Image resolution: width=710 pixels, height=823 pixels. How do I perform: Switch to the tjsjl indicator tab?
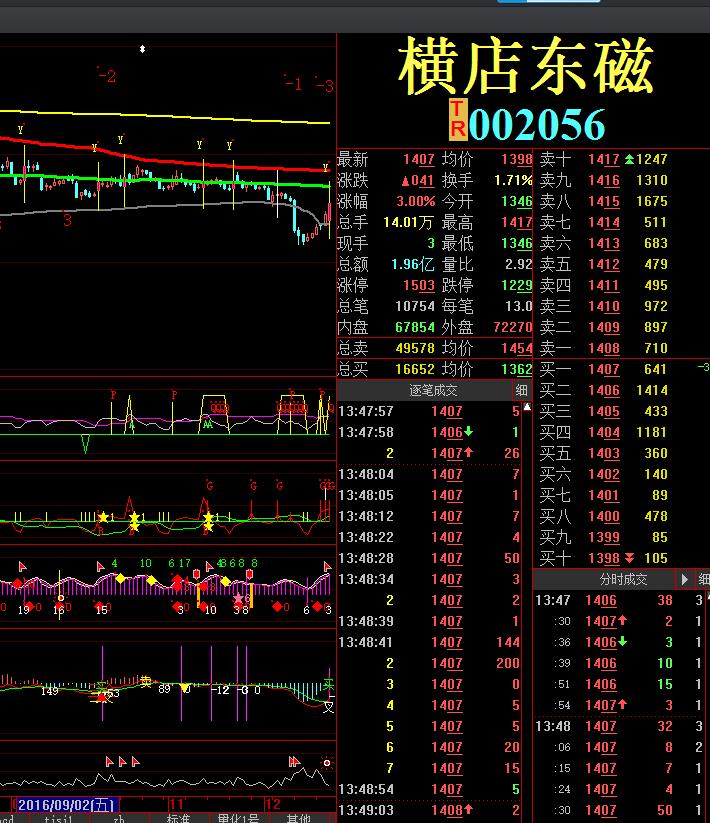pyautogui.click(x=58, y=818)
